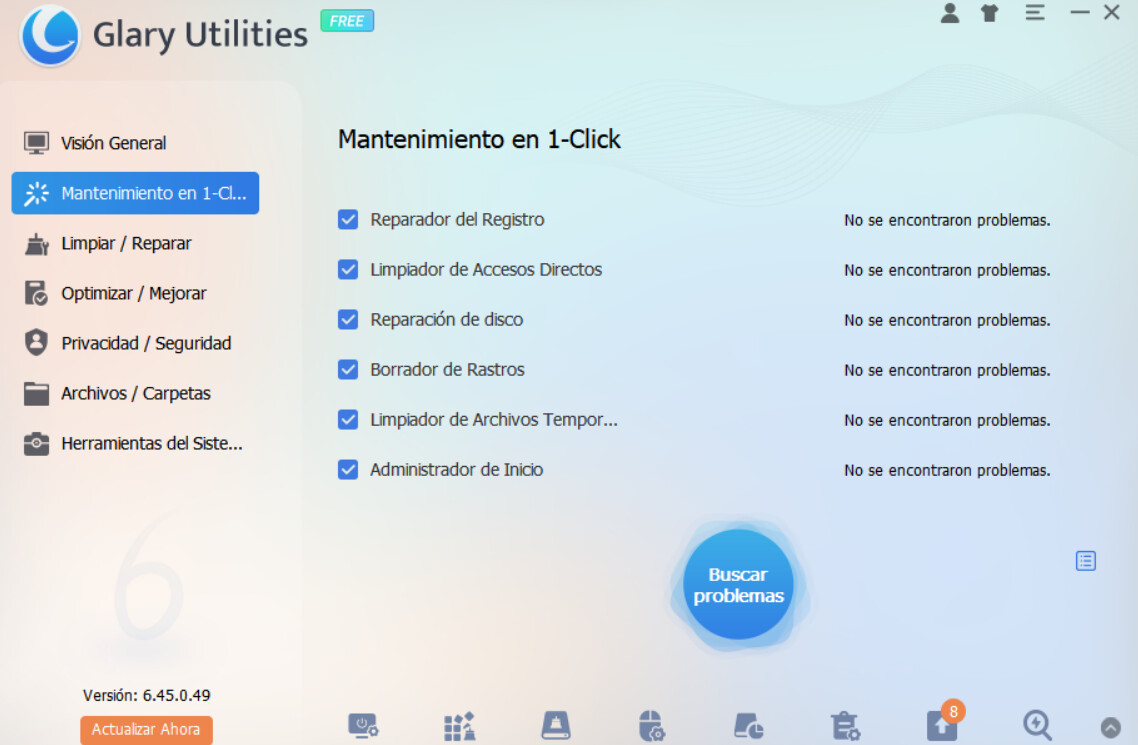This screenshot has width=1138, height=745.
Task: Disable the Reparación de disco option
Action: tap(348, 319)
